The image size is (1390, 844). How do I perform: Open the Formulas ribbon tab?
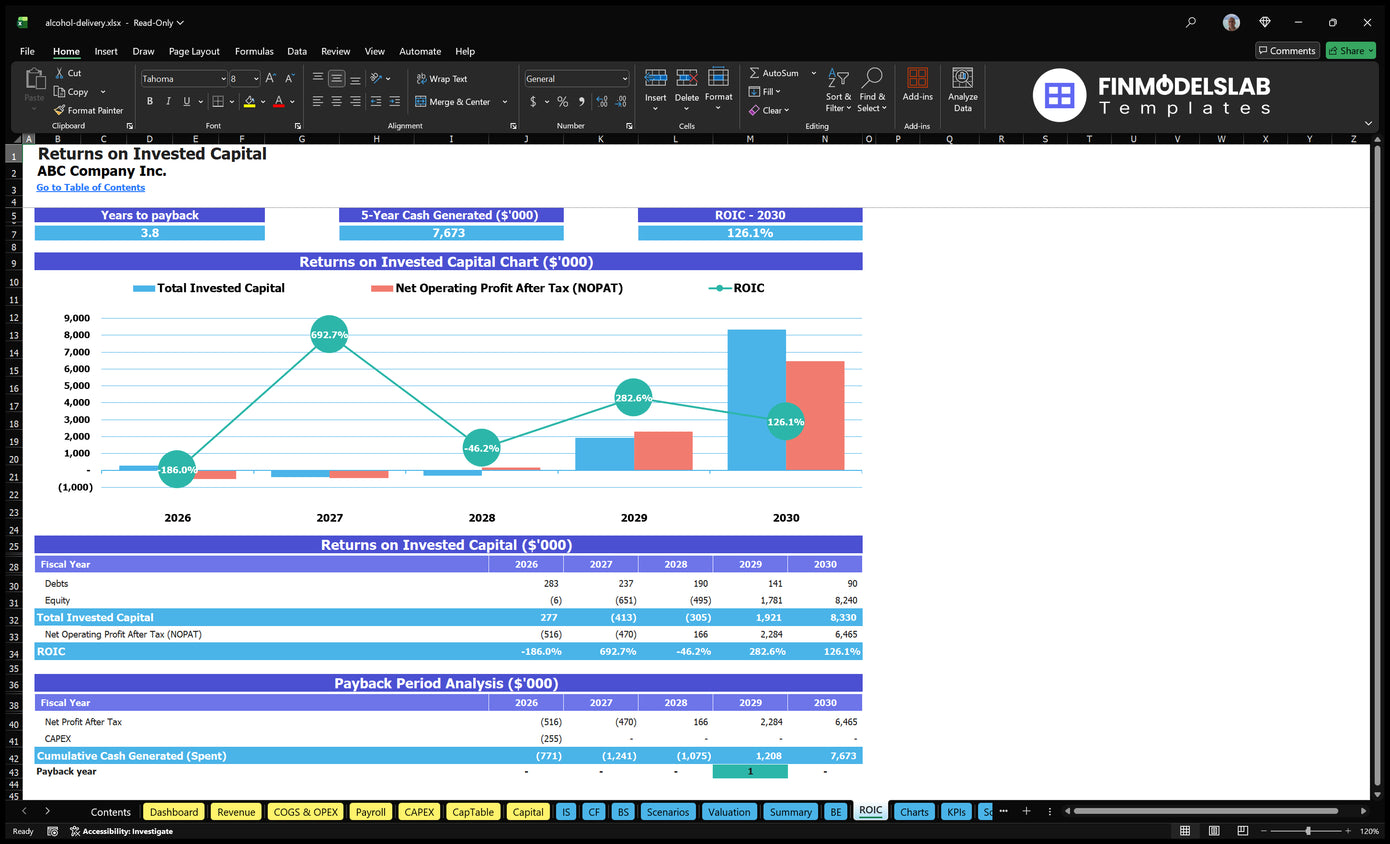point(254,51)
